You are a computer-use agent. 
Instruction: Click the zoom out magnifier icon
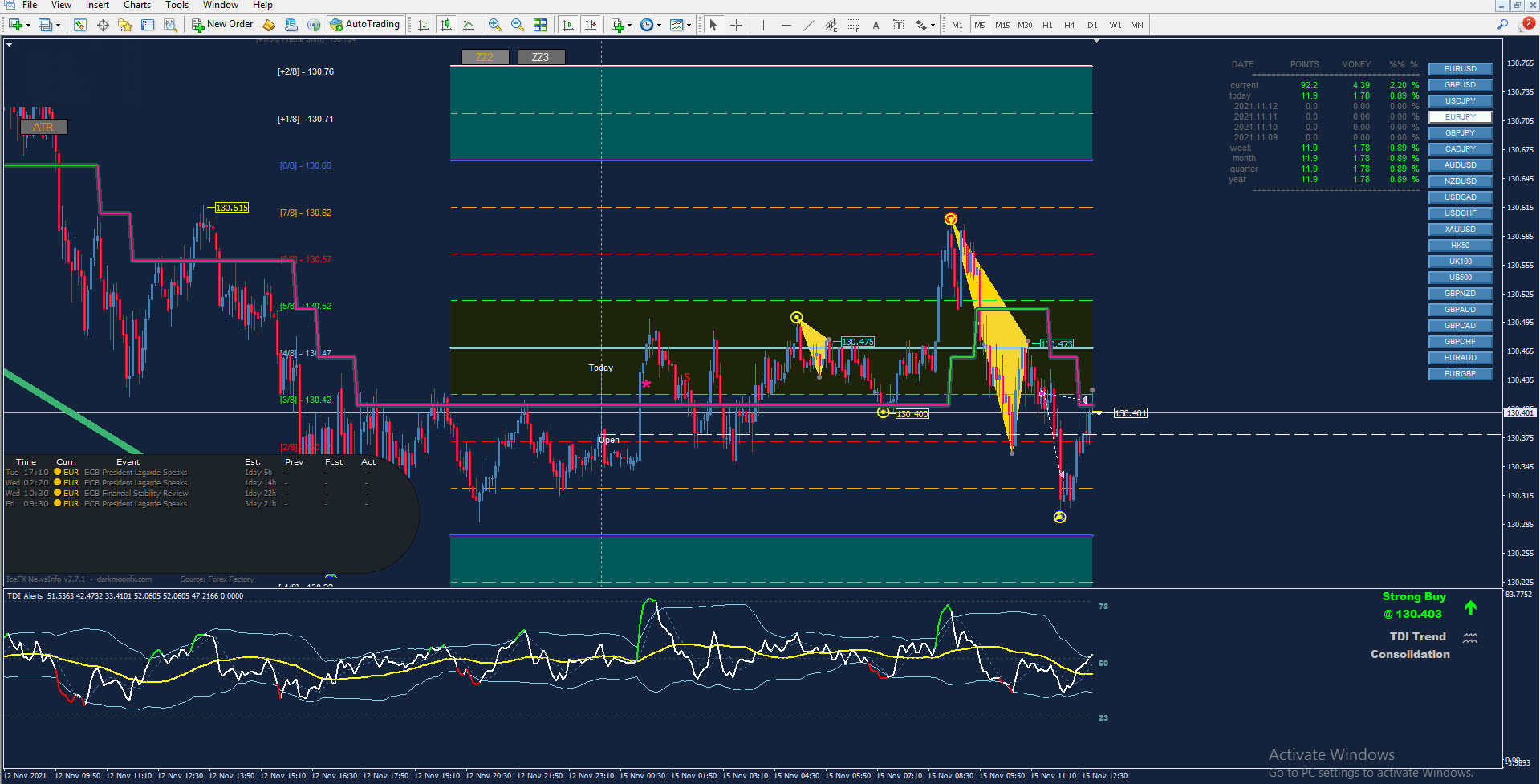pyautogui.click(x=518, y=25)
